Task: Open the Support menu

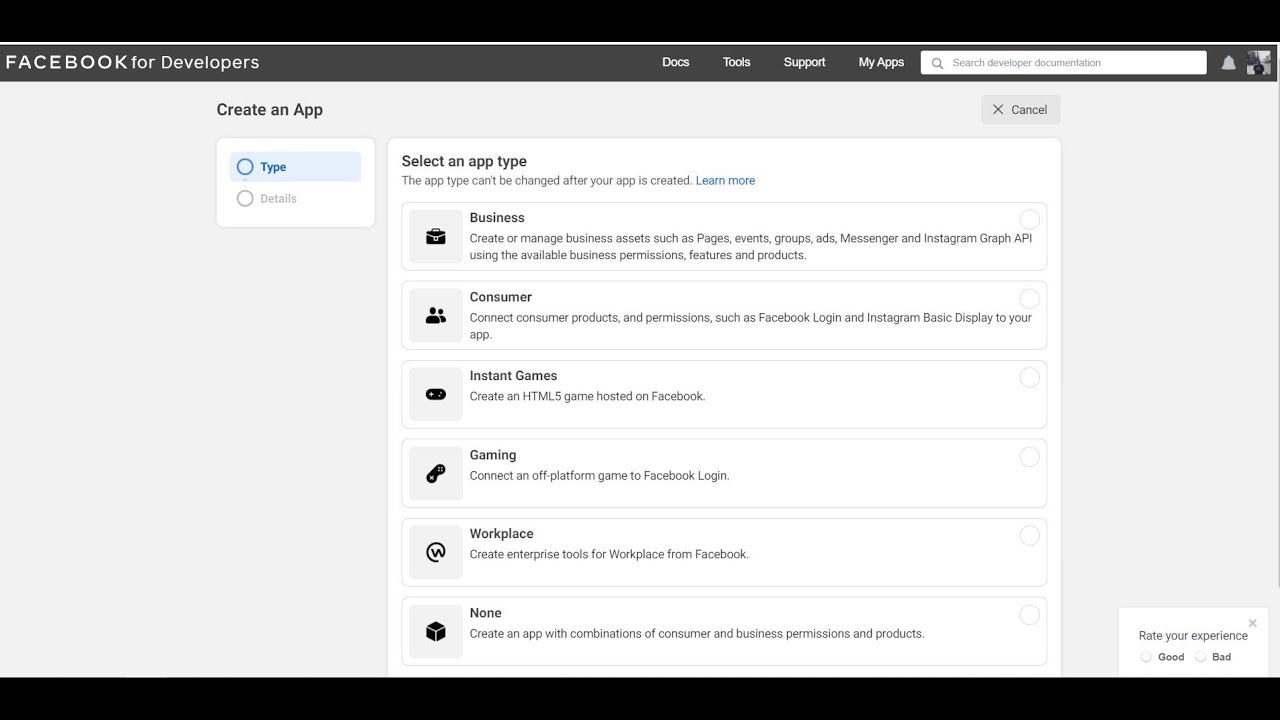Action: [805, 62]
